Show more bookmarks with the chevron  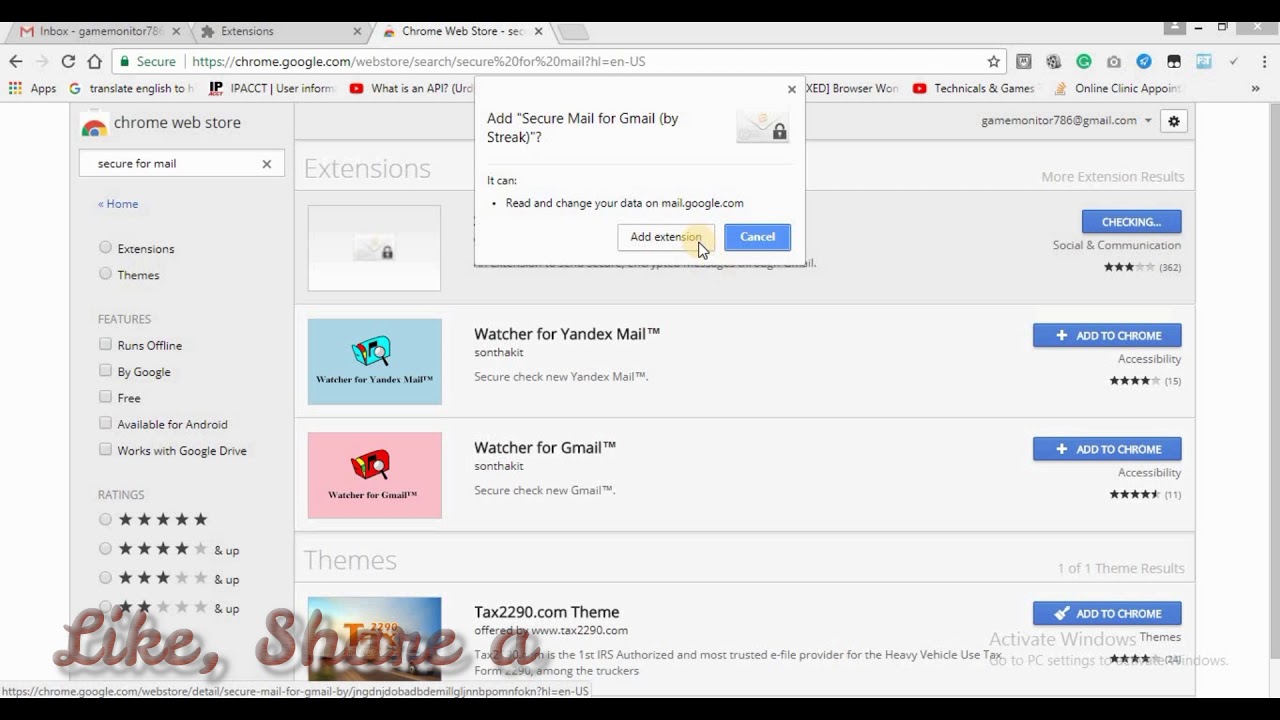click(1256, 88)
